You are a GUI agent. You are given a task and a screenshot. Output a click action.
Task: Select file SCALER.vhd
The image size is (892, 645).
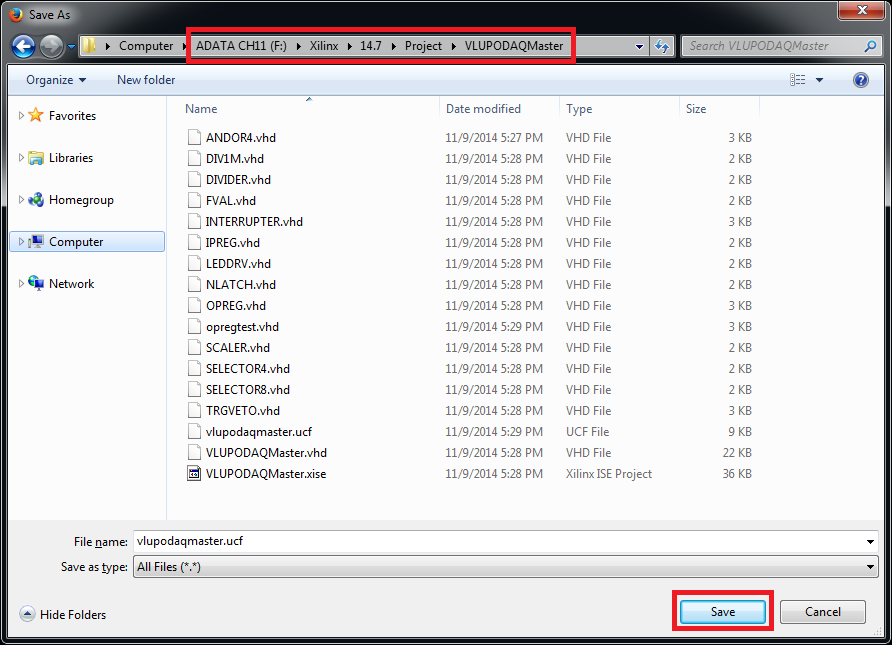[237, 348]
